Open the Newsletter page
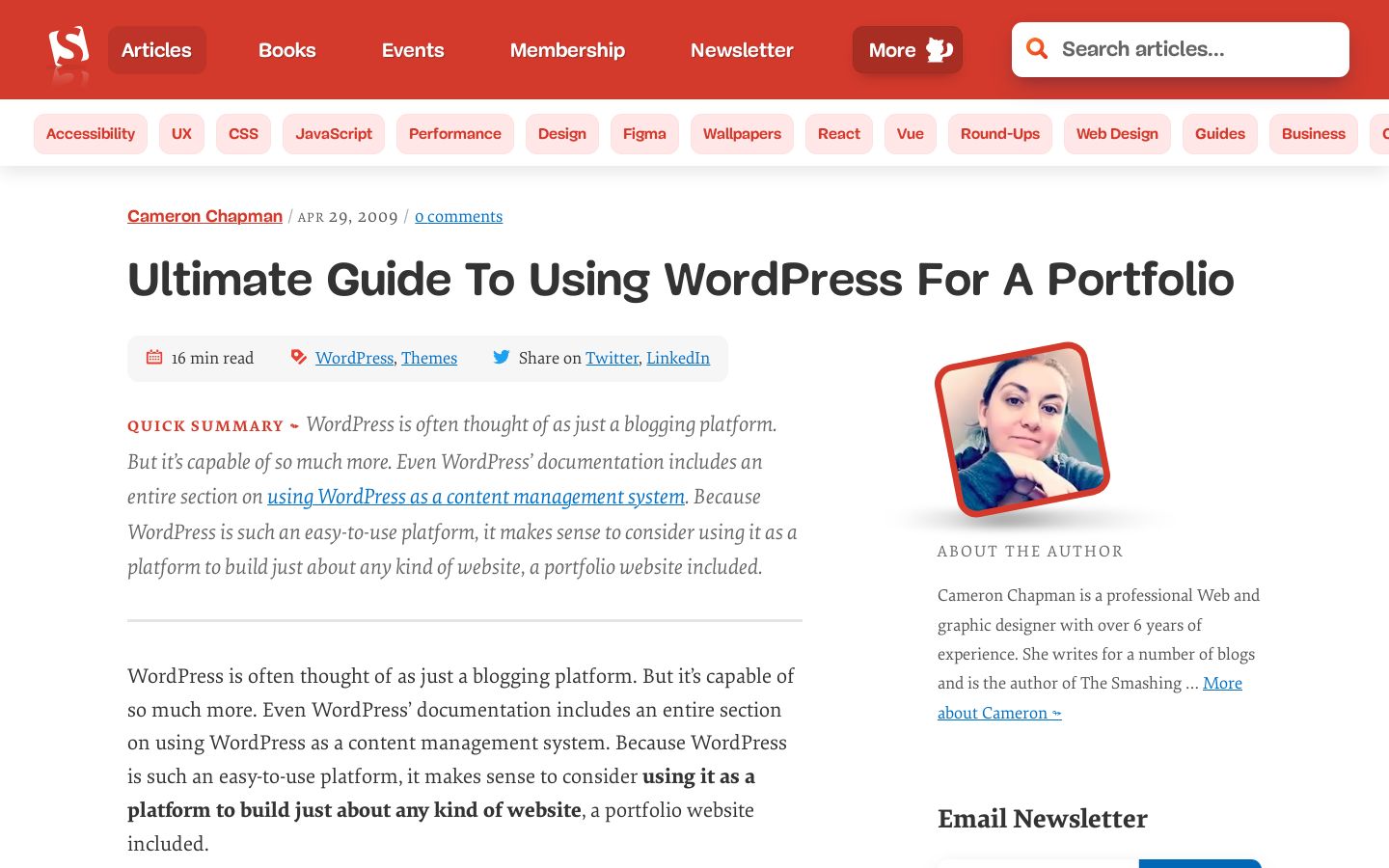The height and width of the screenshot is (868, 1389). 742,50
